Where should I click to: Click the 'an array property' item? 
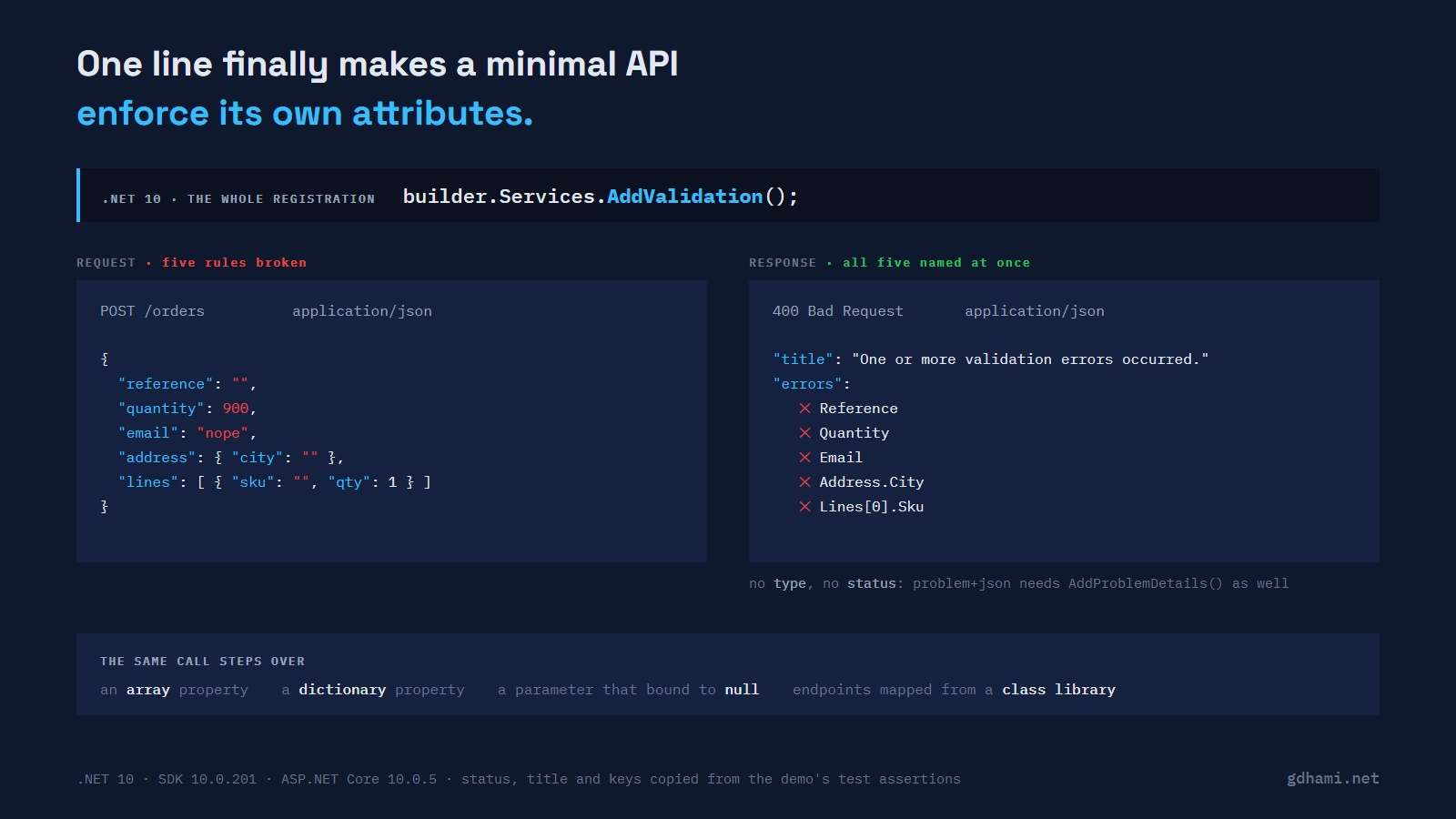174,690
